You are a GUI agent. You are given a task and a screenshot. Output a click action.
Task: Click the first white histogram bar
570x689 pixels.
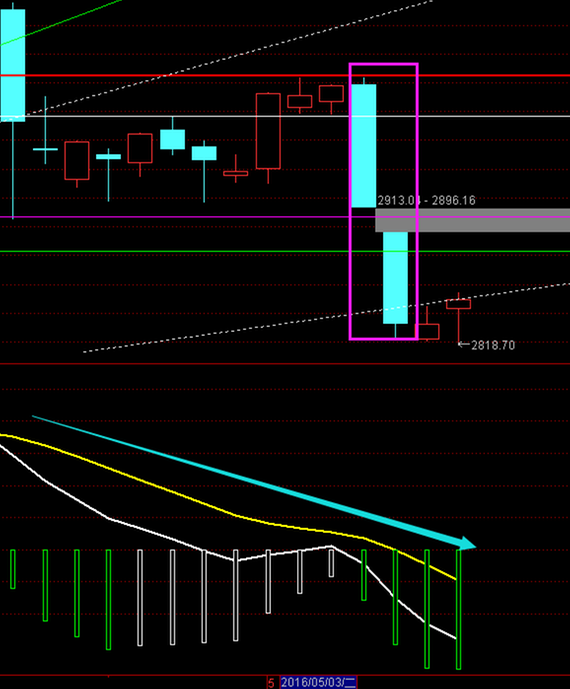coord(140,598)
